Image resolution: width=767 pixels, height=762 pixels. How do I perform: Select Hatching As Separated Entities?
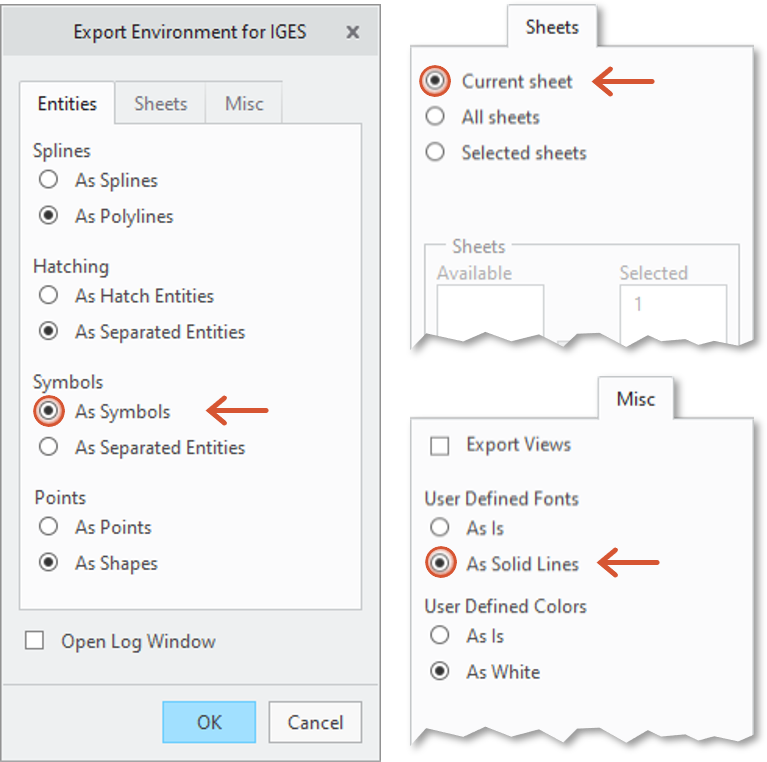48,332
